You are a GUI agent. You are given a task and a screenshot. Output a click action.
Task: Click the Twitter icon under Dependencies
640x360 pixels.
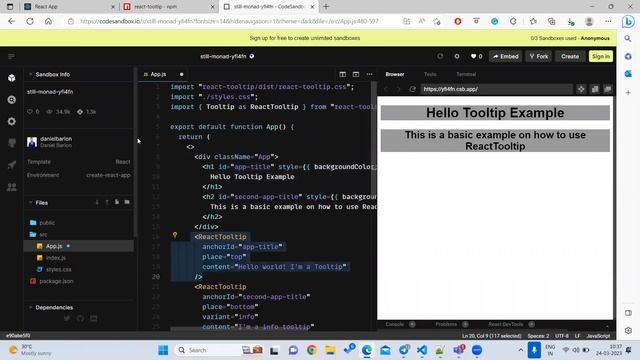pyautogui.click(x=67, y=318)
